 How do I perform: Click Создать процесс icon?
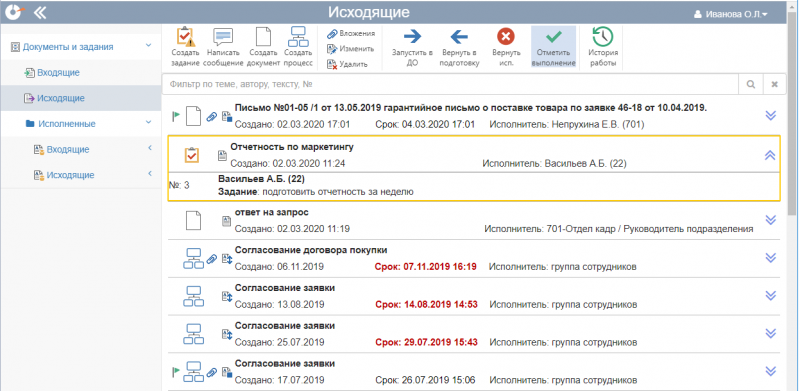point(298,37)
